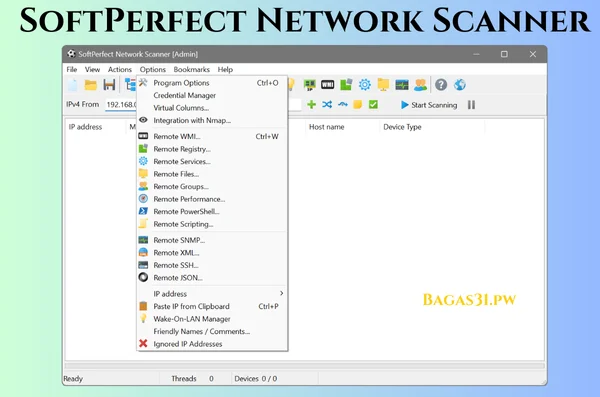
Task: Click the Remote Performance gauge icon
Action: (143, 199)
